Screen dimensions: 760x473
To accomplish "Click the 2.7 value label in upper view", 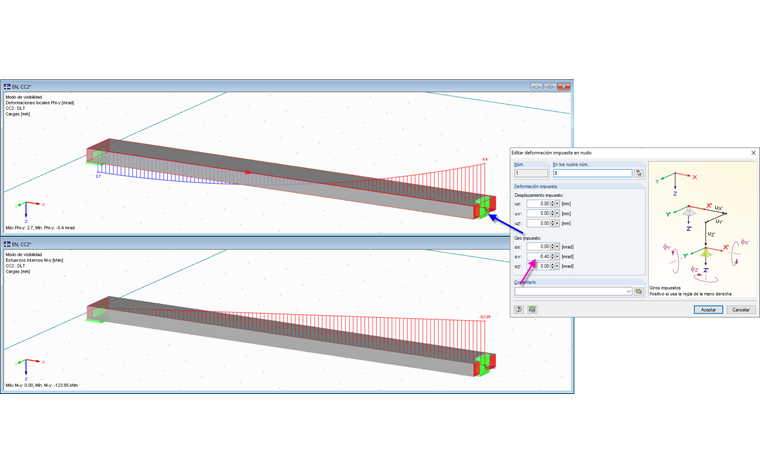I will pos(98,176).
